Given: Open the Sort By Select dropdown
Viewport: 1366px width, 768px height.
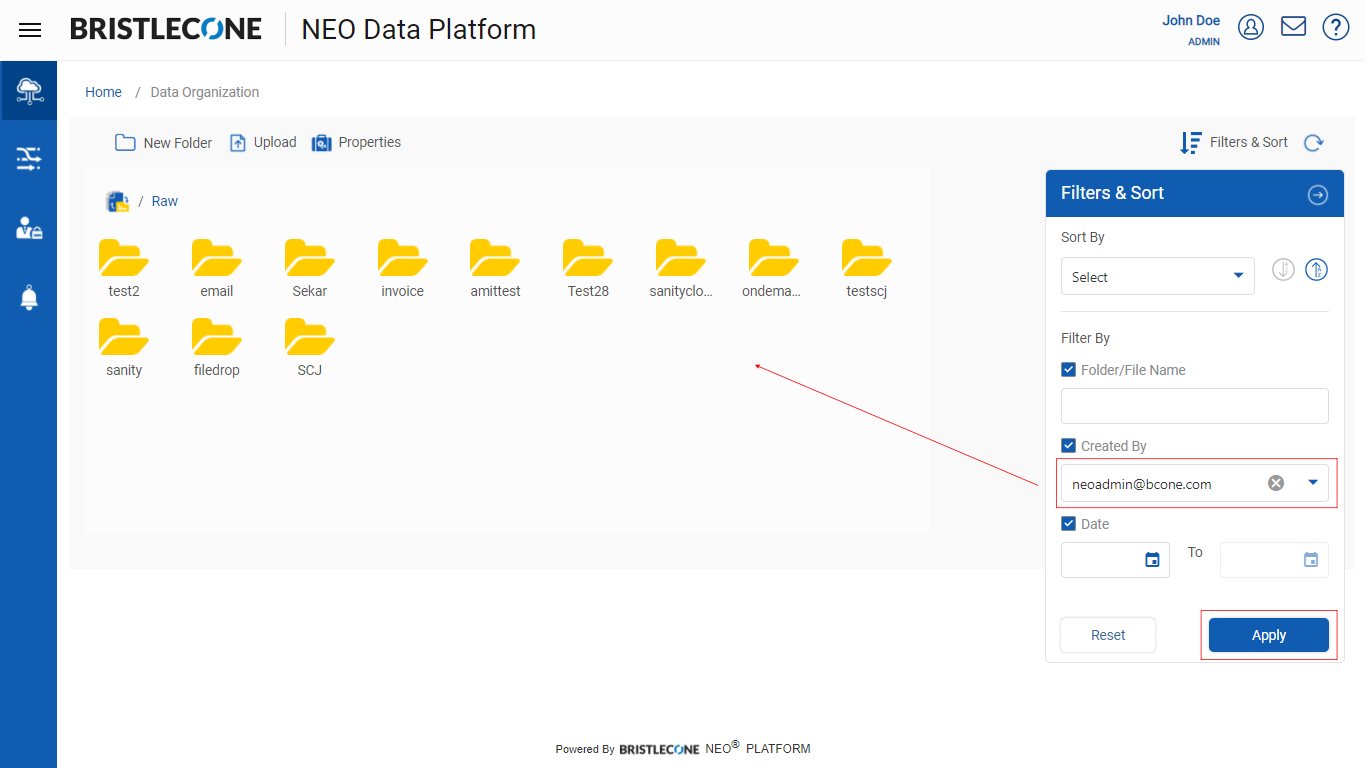Looking at the screenshot, I should tap(1158, 277).
